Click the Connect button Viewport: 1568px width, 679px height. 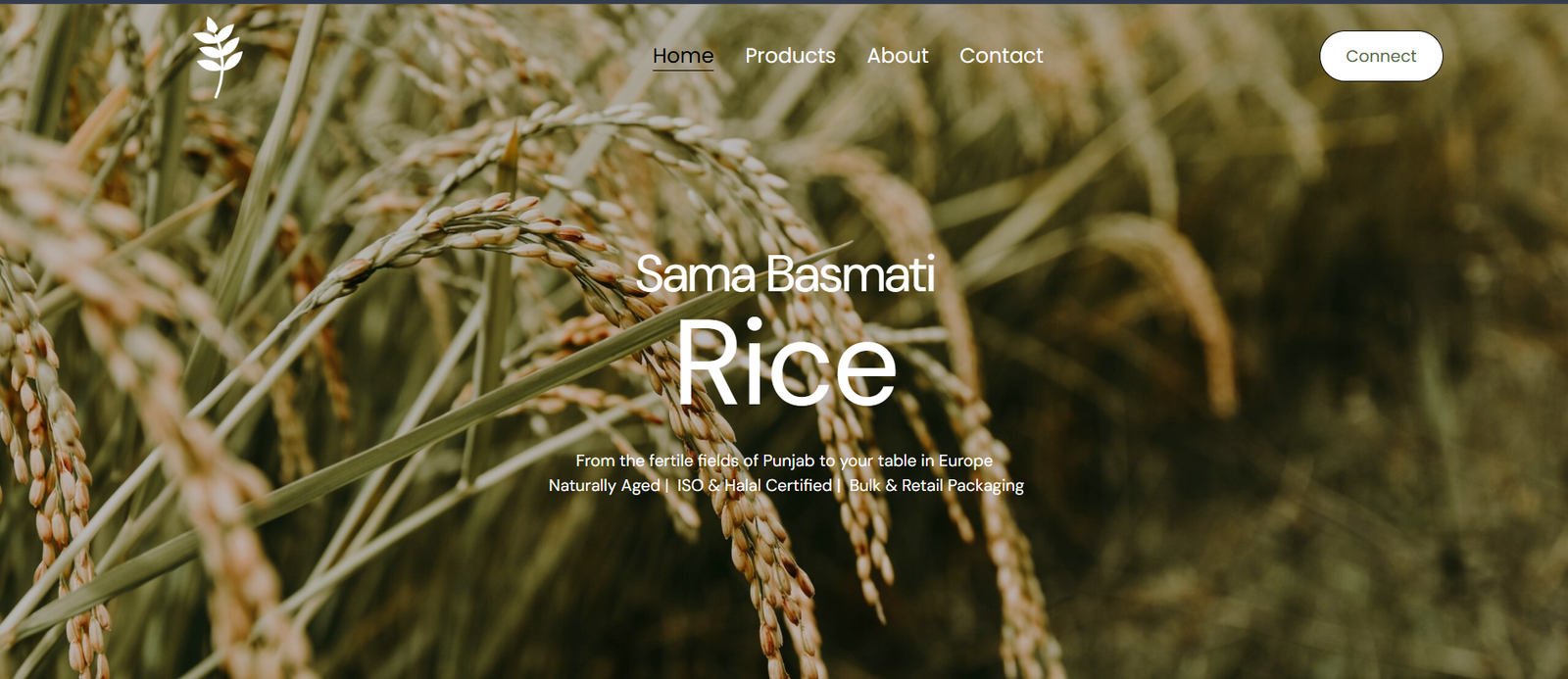[x=1381, y=56]
